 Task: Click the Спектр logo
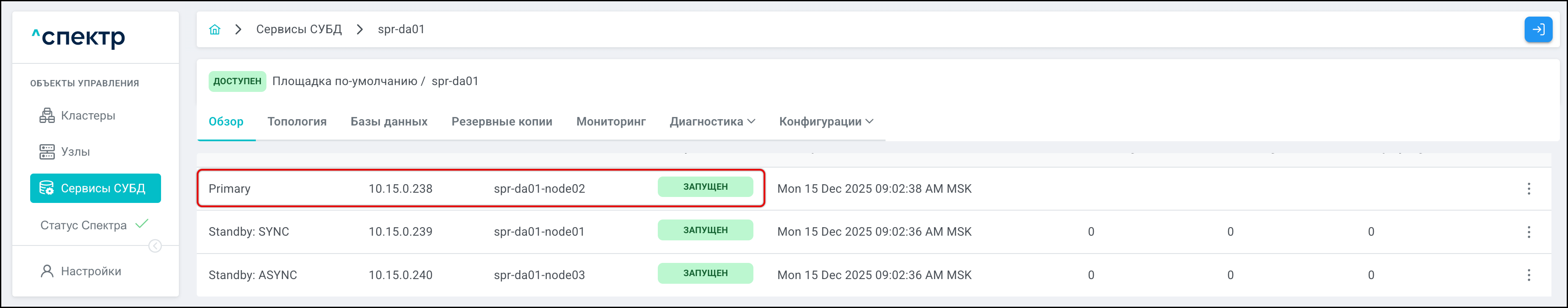(79, 38)
